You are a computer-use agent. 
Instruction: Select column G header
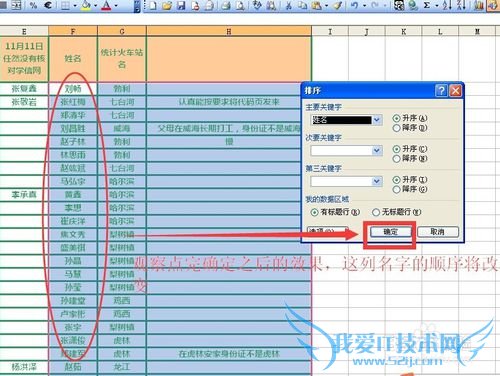coord(122,32)
